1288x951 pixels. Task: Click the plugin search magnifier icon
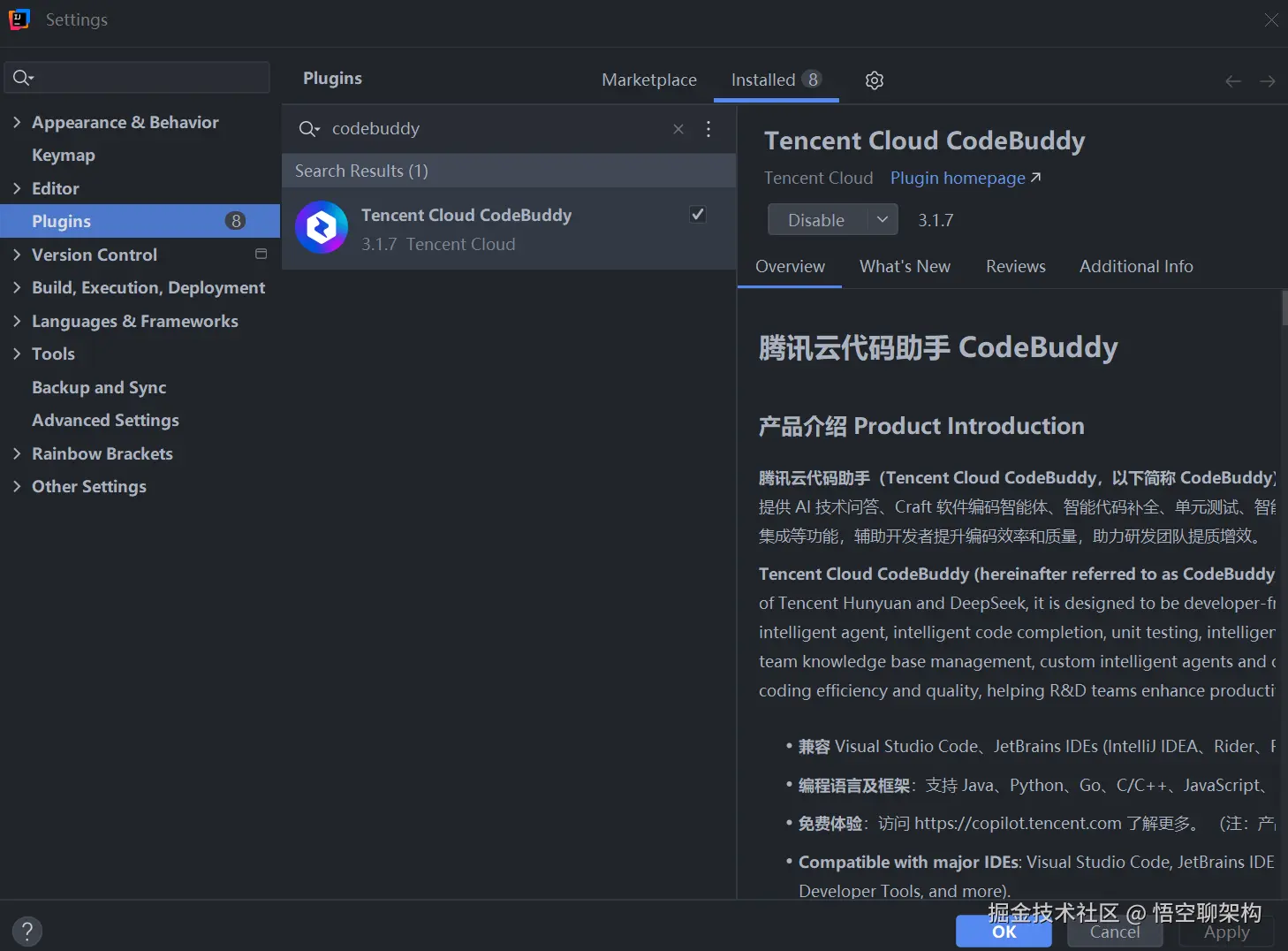pyautogui.click(x=308, y=129)
